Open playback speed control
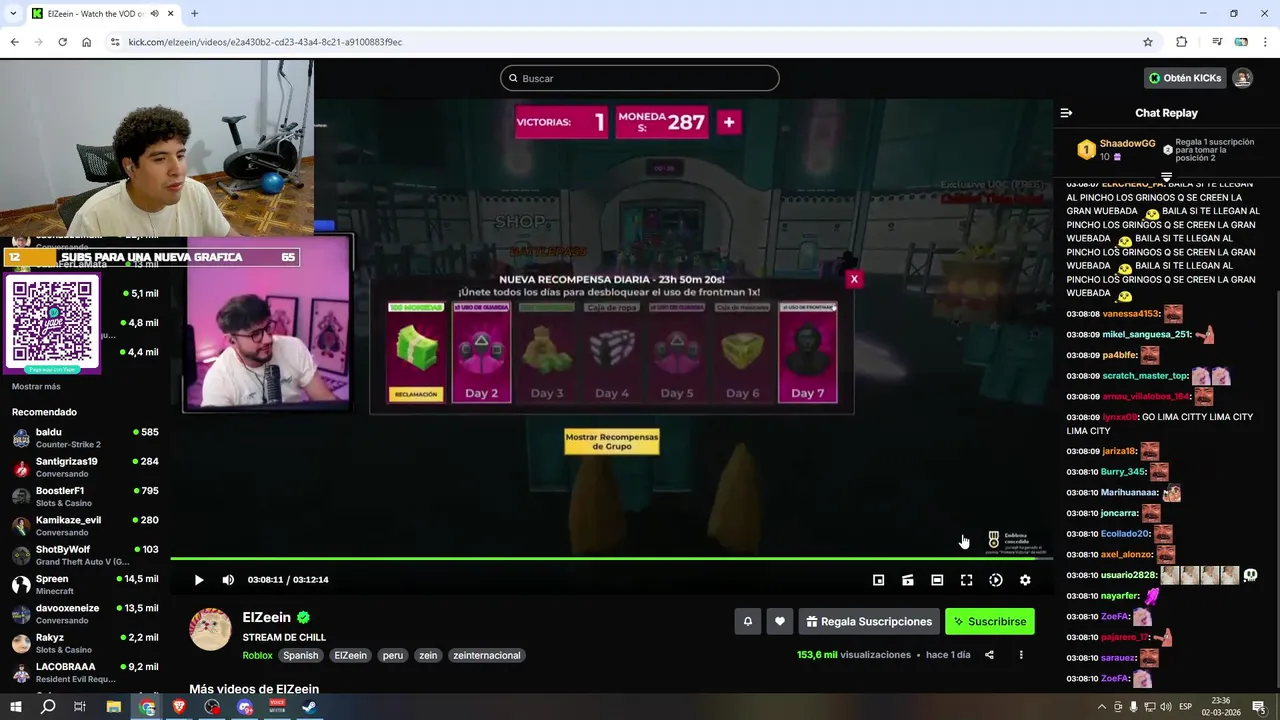Screen dimensions: 1280x720 [x=996, y=580]
